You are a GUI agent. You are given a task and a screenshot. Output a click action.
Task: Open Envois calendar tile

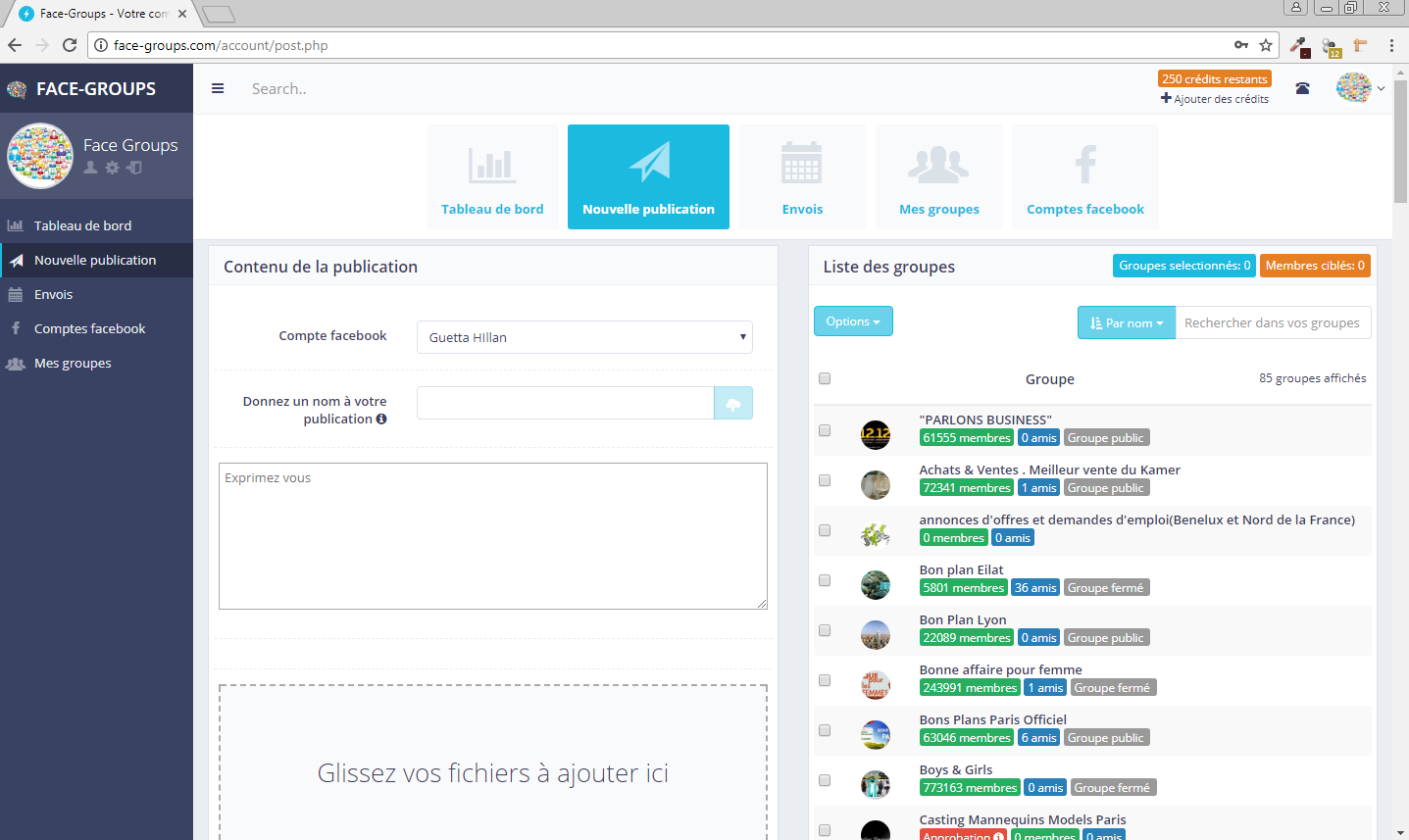802,177
